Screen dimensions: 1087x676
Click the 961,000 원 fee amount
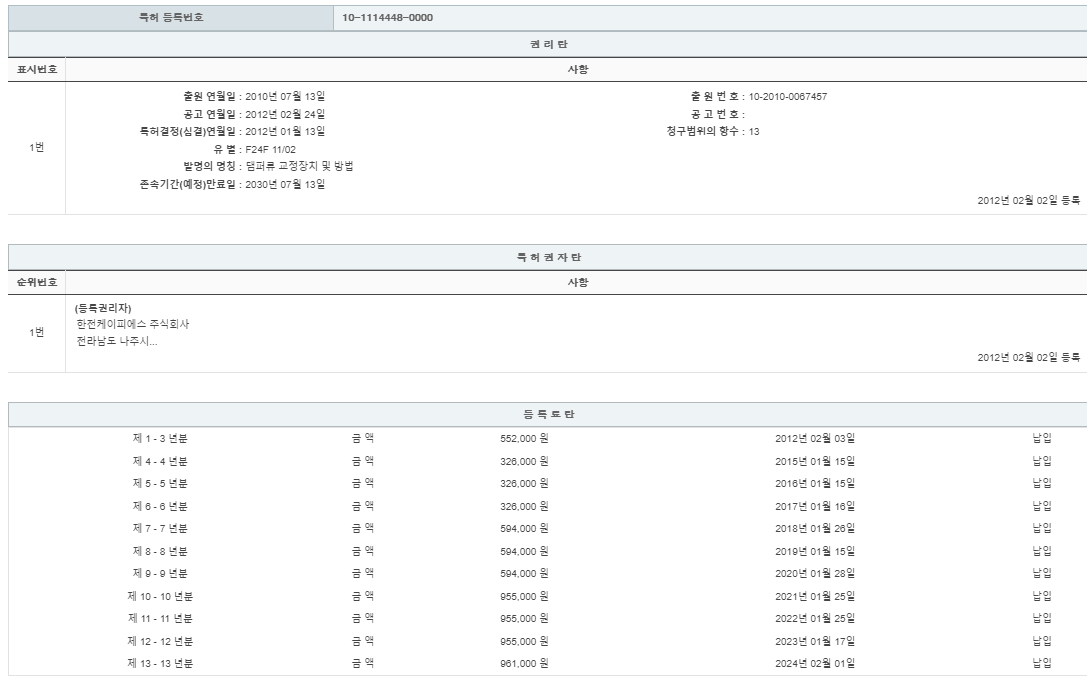tap(524, 663)
